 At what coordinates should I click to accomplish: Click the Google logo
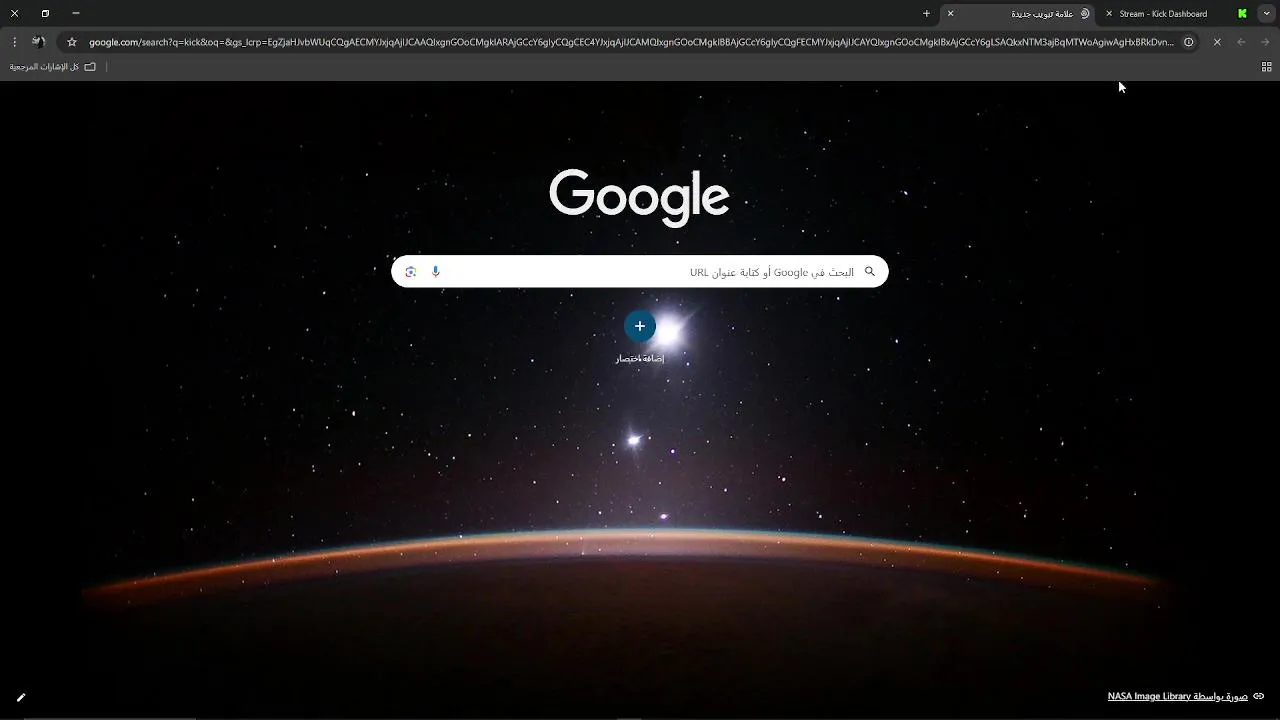click(639, 197)
